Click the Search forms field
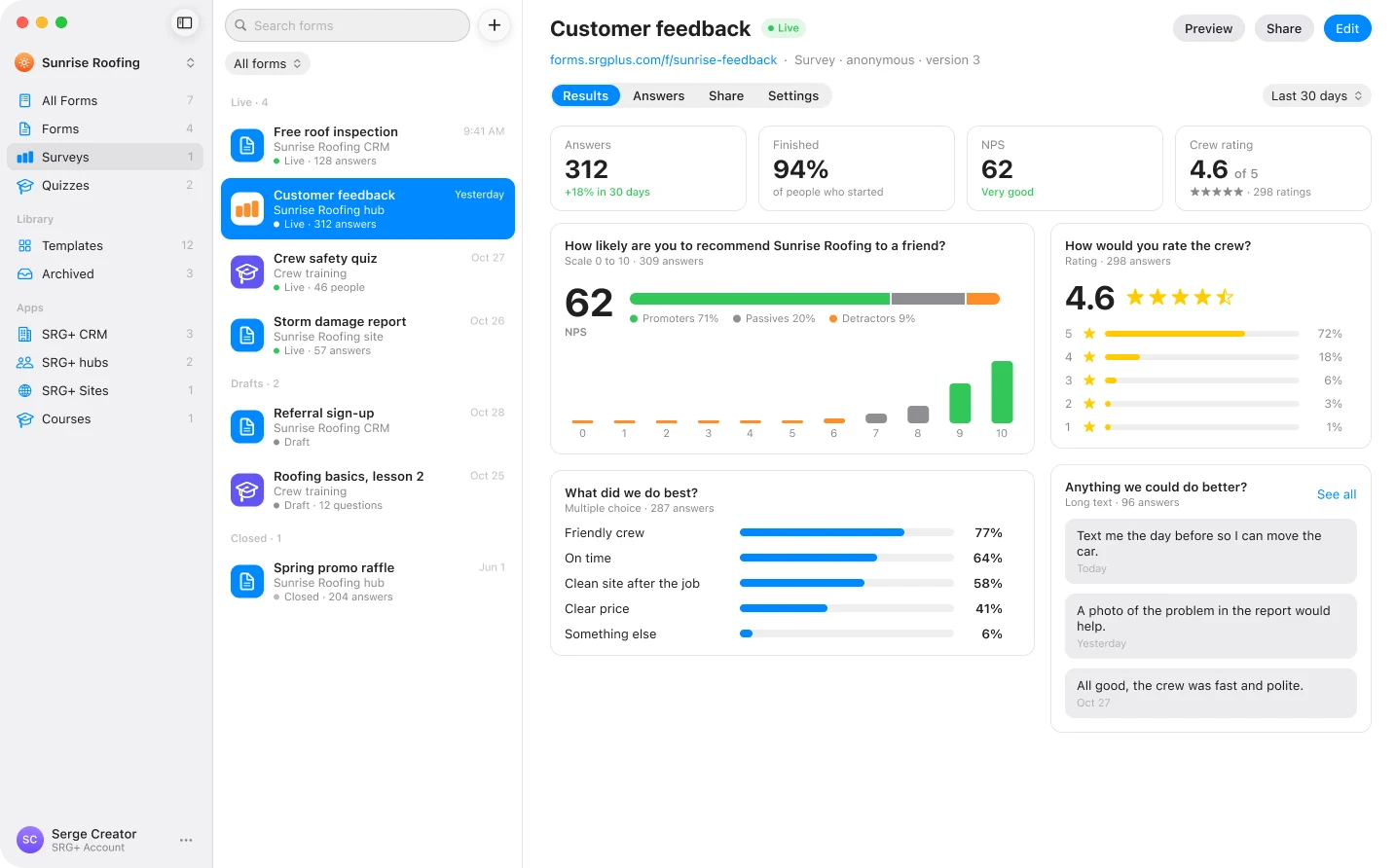 [348, 25]
